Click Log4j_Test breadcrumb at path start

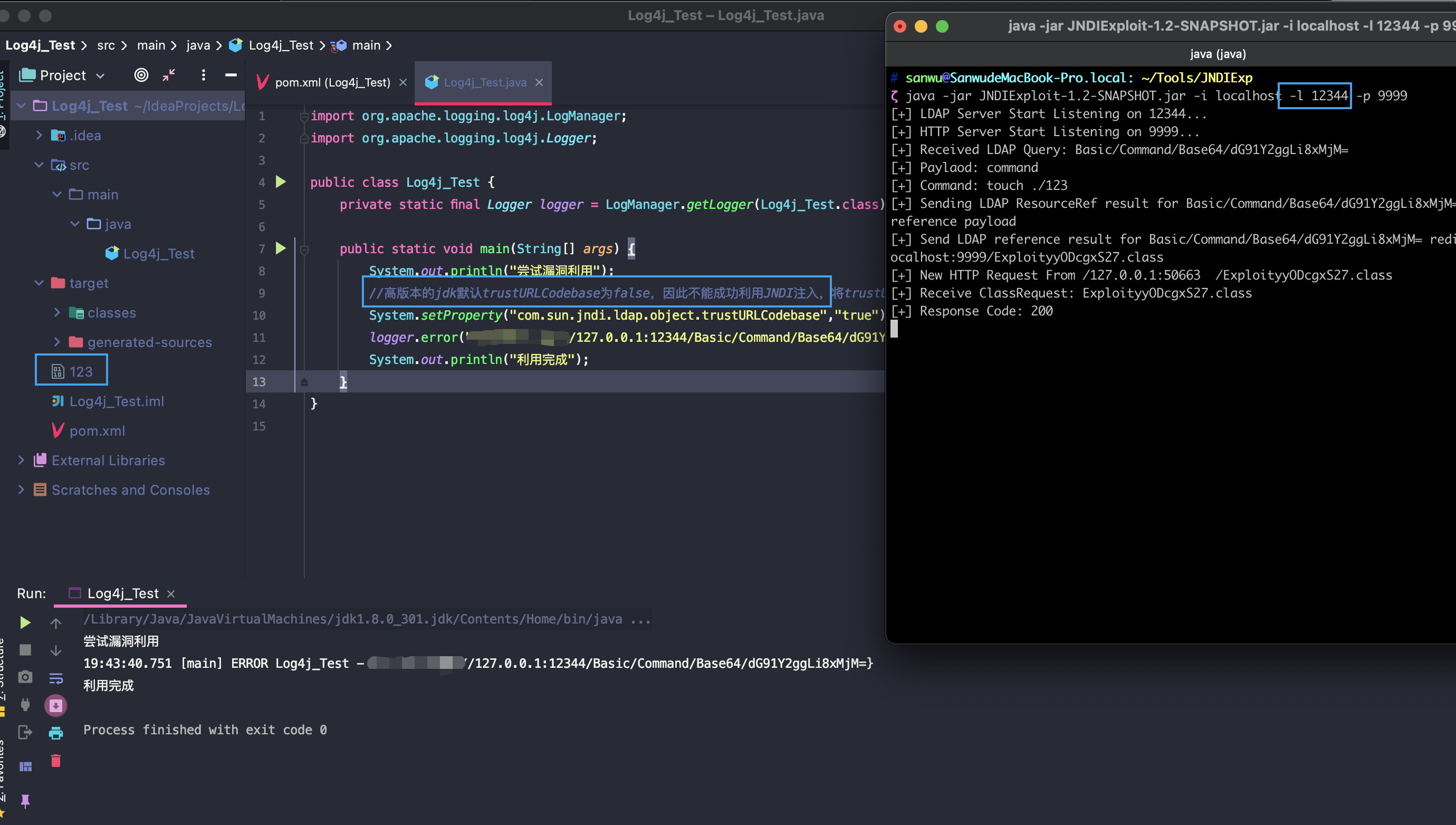coord(40,45)
